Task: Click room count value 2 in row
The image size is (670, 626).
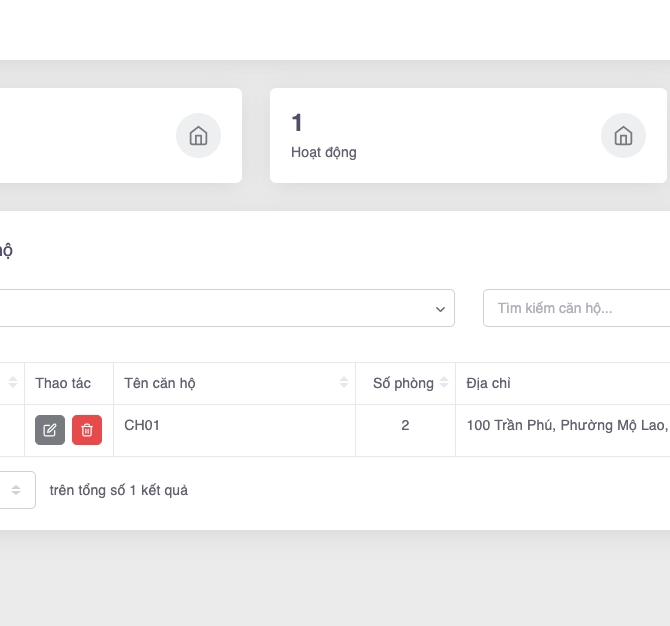Action: coord(405,425)
